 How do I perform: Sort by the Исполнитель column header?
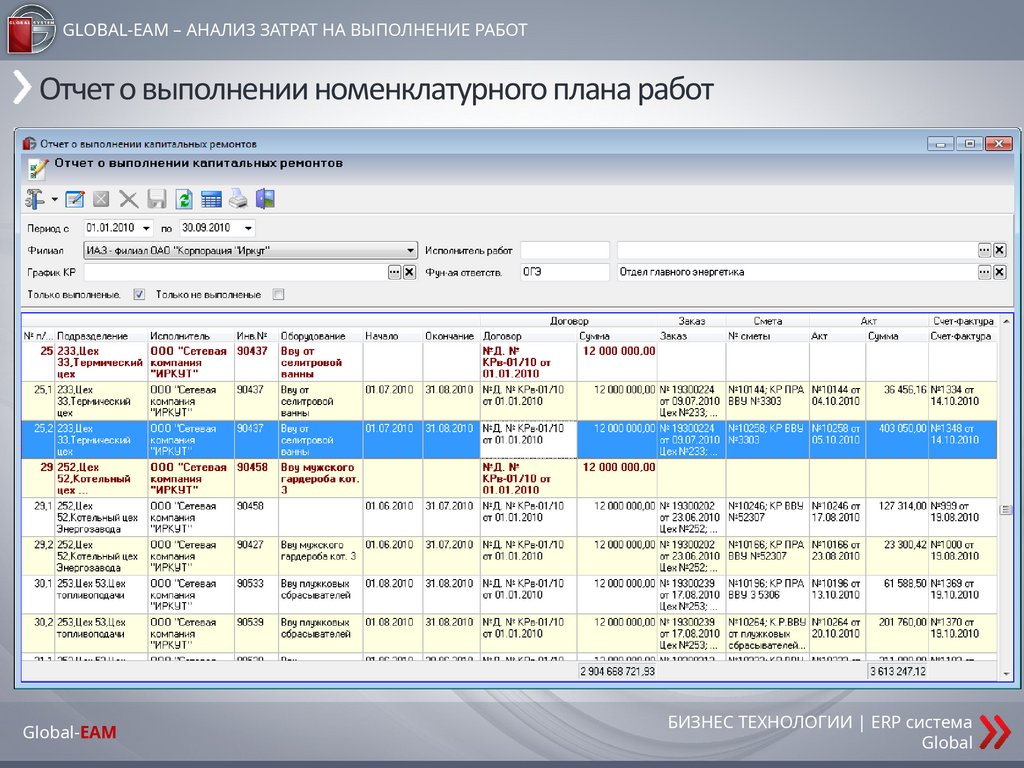click(191, 336)
